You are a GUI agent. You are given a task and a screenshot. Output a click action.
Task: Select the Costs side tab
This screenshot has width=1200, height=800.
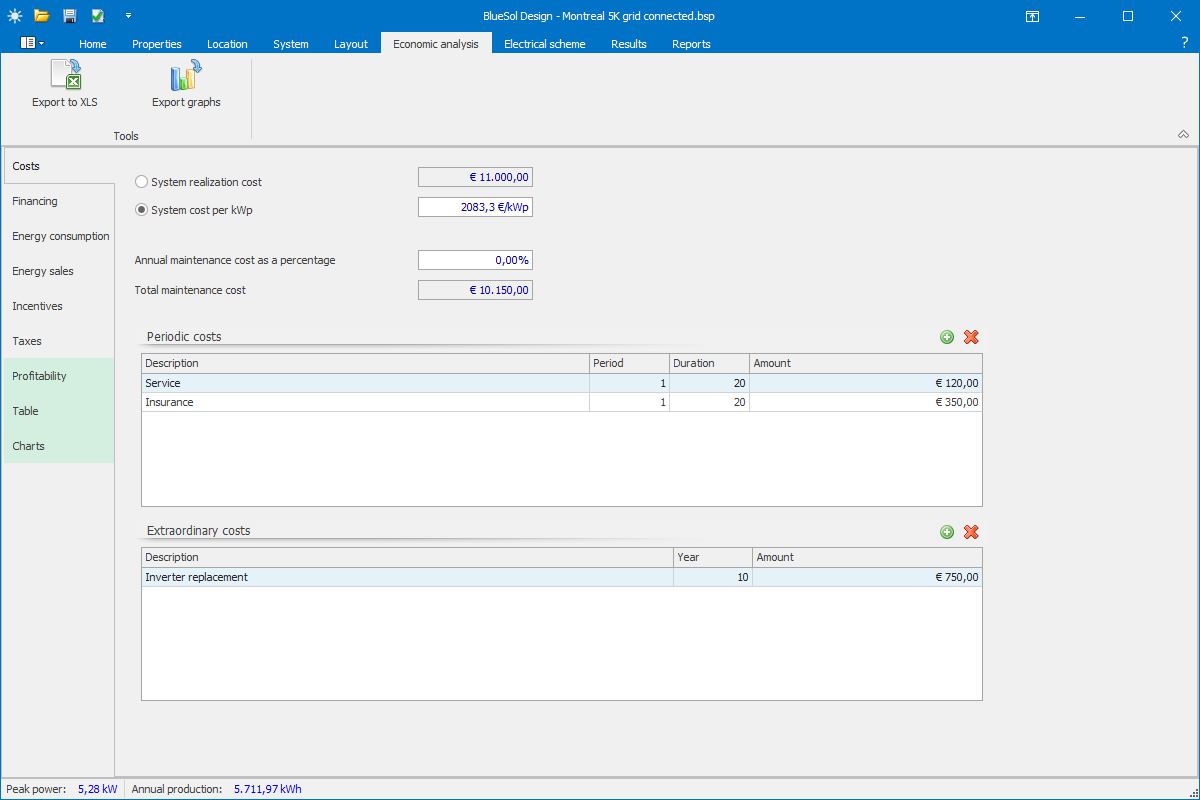pyautogui.click(x=59, y=166)
